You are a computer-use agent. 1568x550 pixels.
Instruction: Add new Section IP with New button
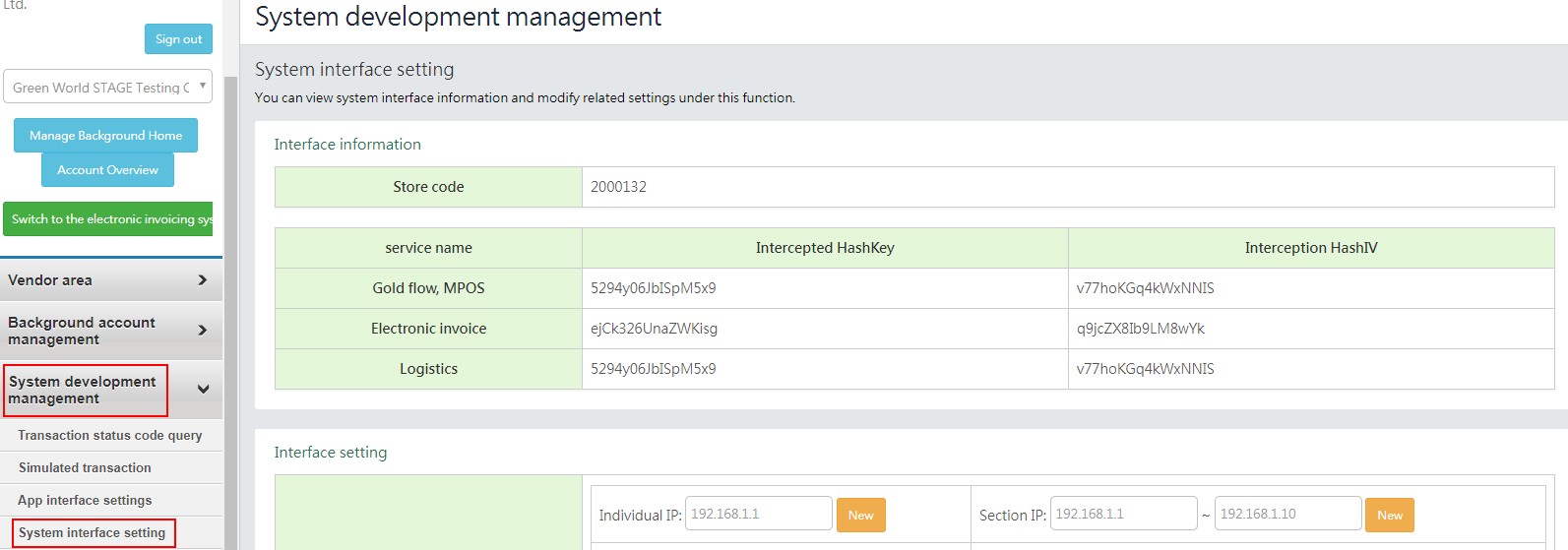(x=1389, y=516)
